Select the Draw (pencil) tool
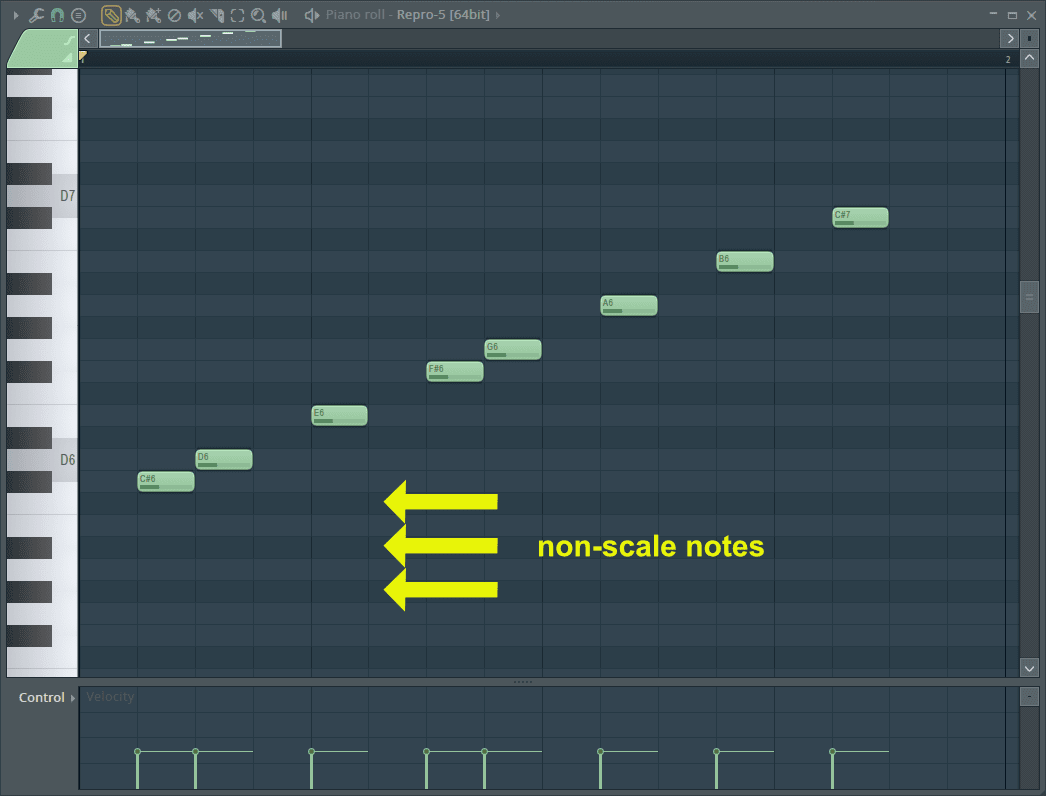 click(x=111, y=15)
